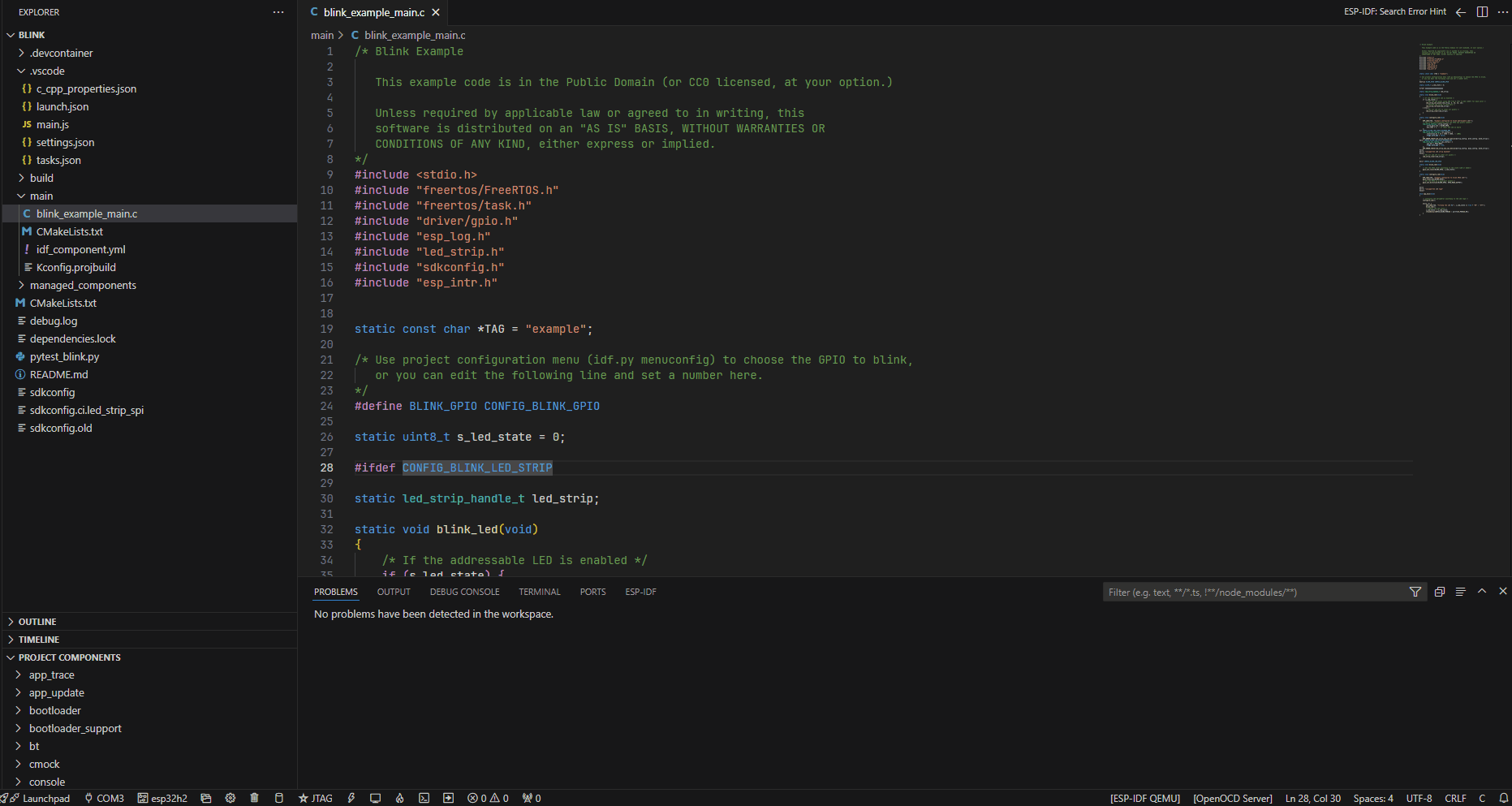Flash the device with the lightning bolt icon
This screenshot has height=806, width=1512.
coord(351,798)
